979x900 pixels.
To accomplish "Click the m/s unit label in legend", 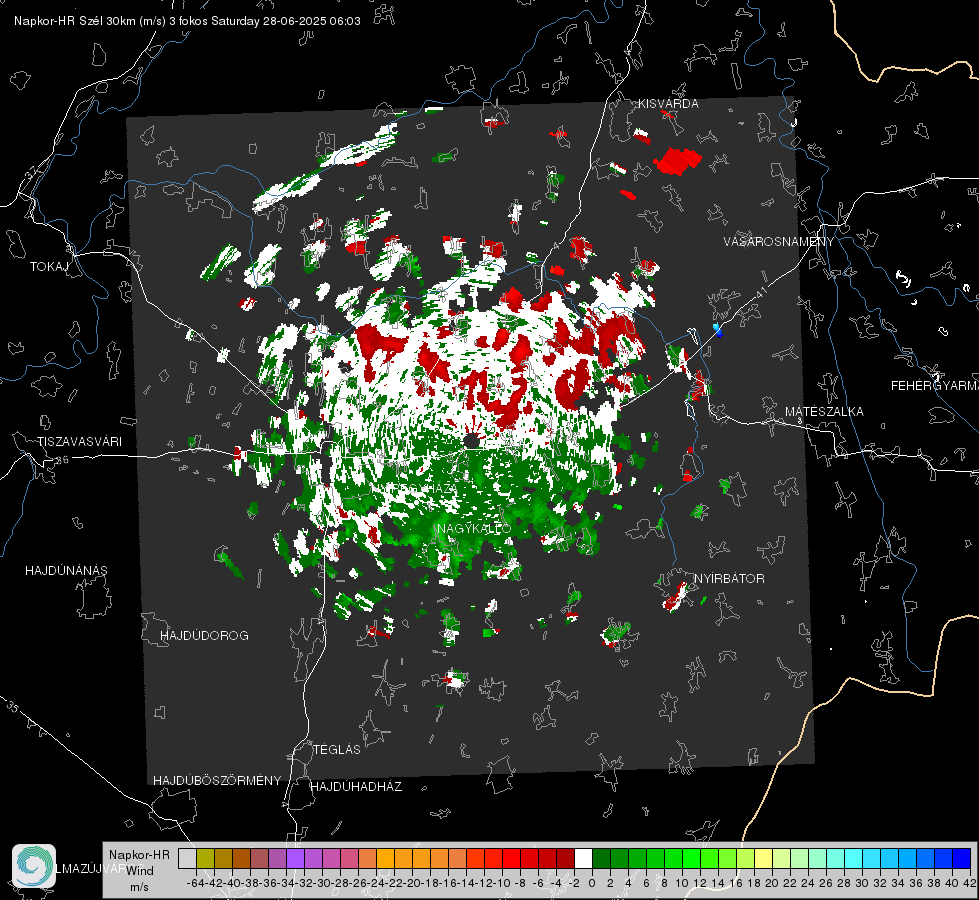I will [x=139, y=887].
